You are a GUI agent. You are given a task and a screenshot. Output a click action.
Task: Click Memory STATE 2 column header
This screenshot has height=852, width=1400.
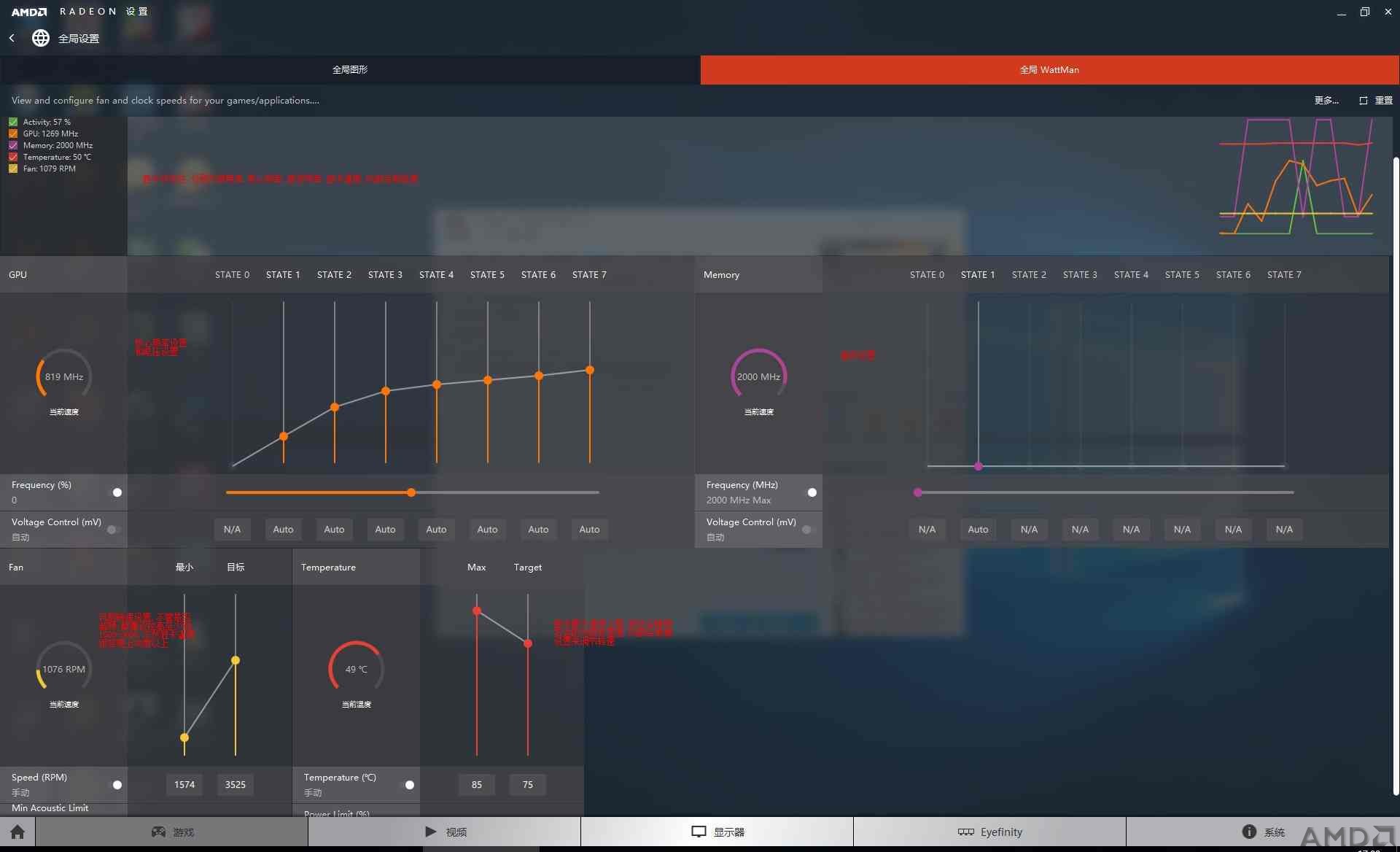click(x=1029, y=275)
